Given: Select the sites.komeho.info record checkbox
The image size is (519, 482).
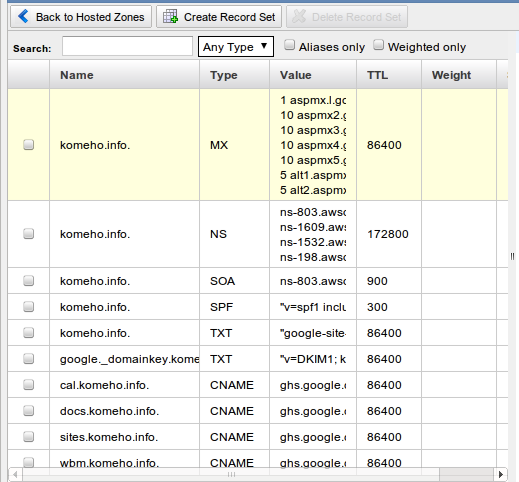Looking at the screenshot, I should [29, 437].
